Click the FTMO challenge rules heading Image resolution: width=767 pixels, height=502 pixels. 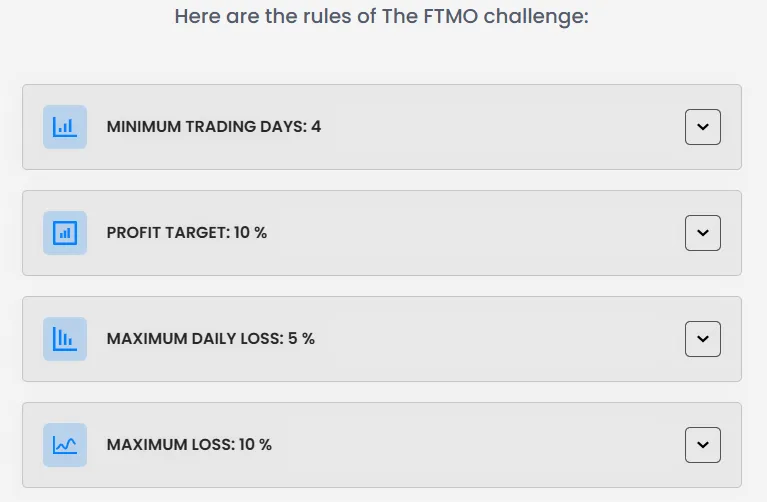click(x=381, y=17)
